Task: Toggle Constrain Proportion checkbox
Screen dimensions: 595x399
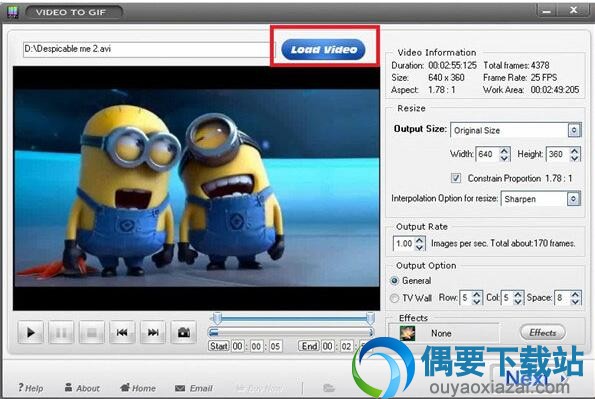Action: click(x=456, y=178)
